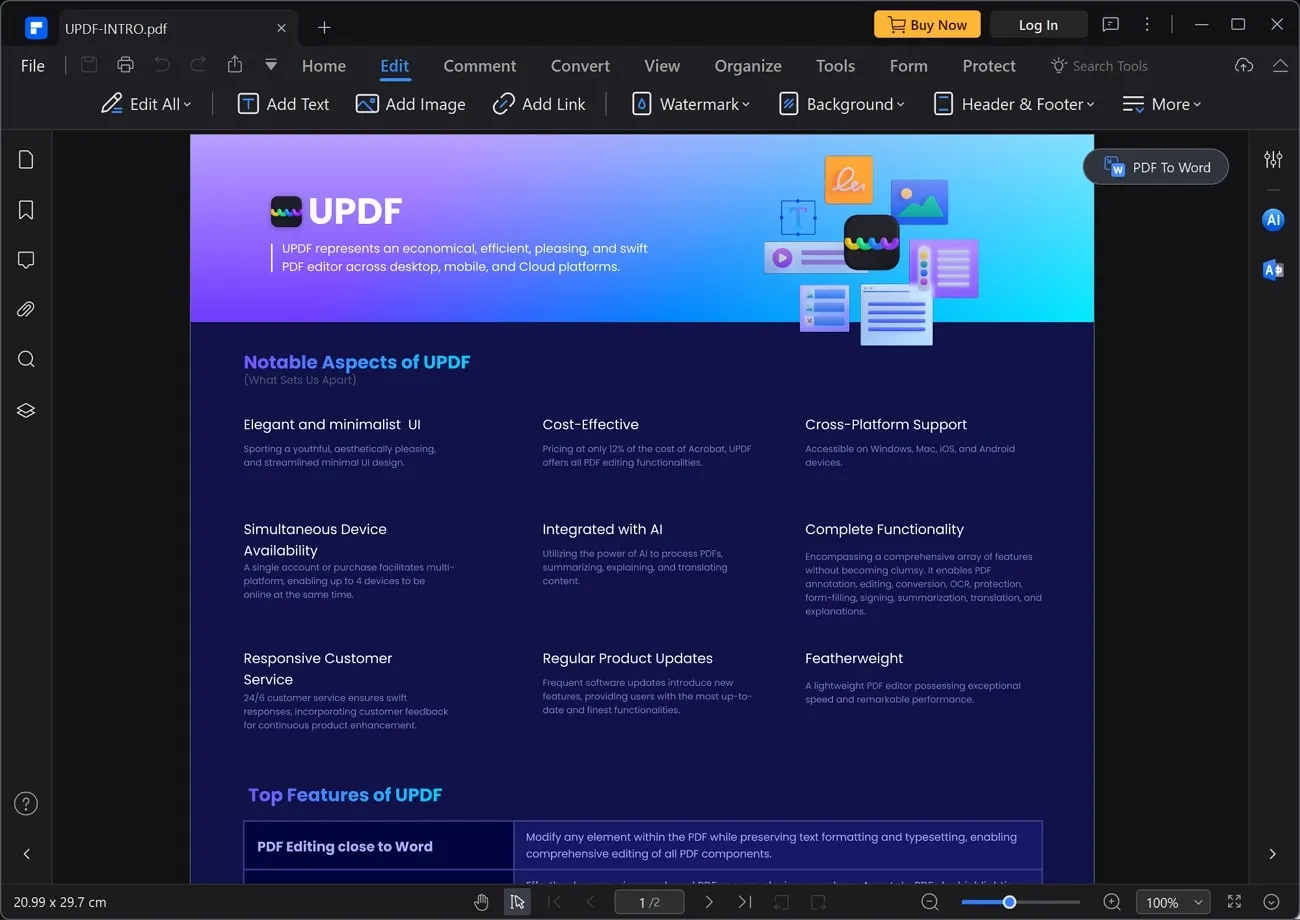Viewport: 1300px width, 920px height.
Task: Click the help question mark icon
Action: [26, 803]
